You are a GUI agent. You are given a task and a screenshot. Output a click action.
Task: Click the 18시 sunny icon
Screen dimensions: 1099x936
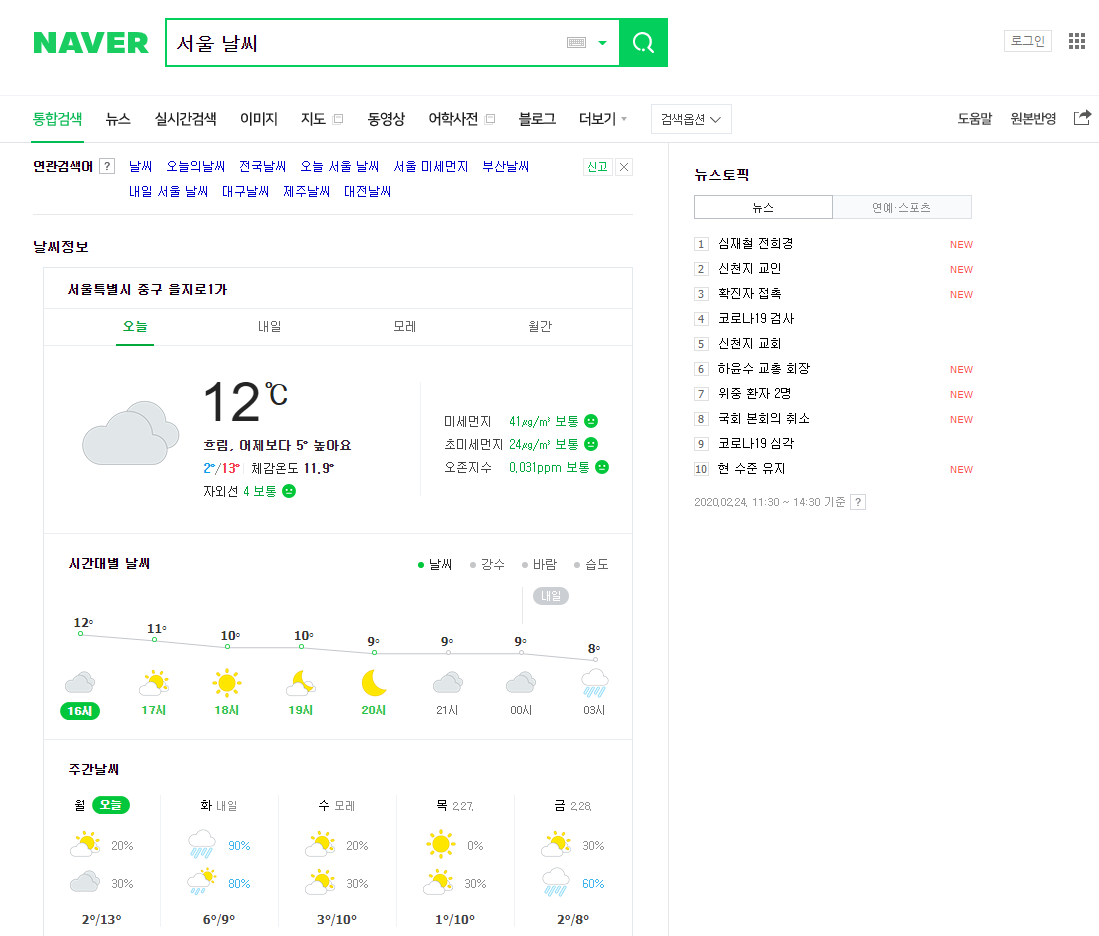click(x=227, y=682)
